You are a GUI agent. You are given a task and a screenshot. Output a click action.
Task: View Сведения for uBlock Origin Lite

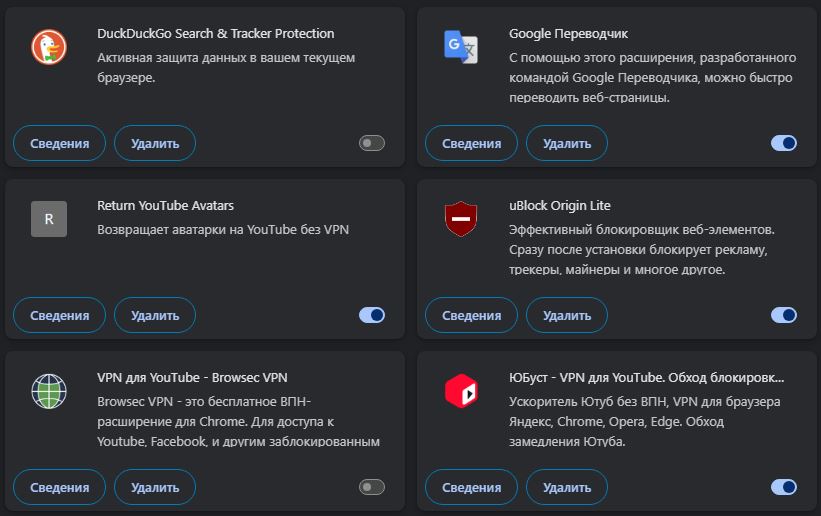coord(471,315)
